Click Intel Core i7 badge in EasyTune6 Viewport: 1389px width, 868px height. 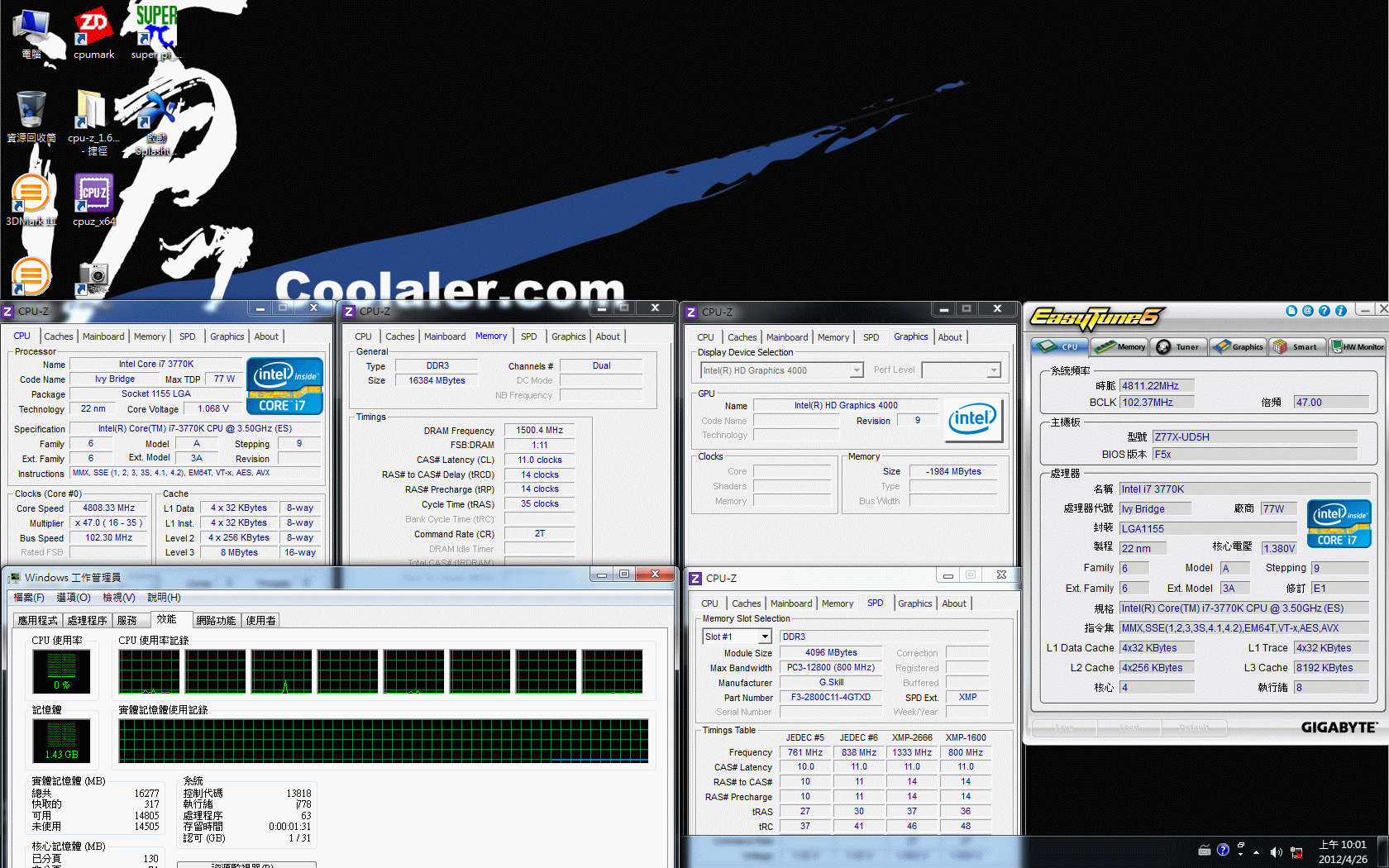pyautogui.click(x=1339, y=524)
